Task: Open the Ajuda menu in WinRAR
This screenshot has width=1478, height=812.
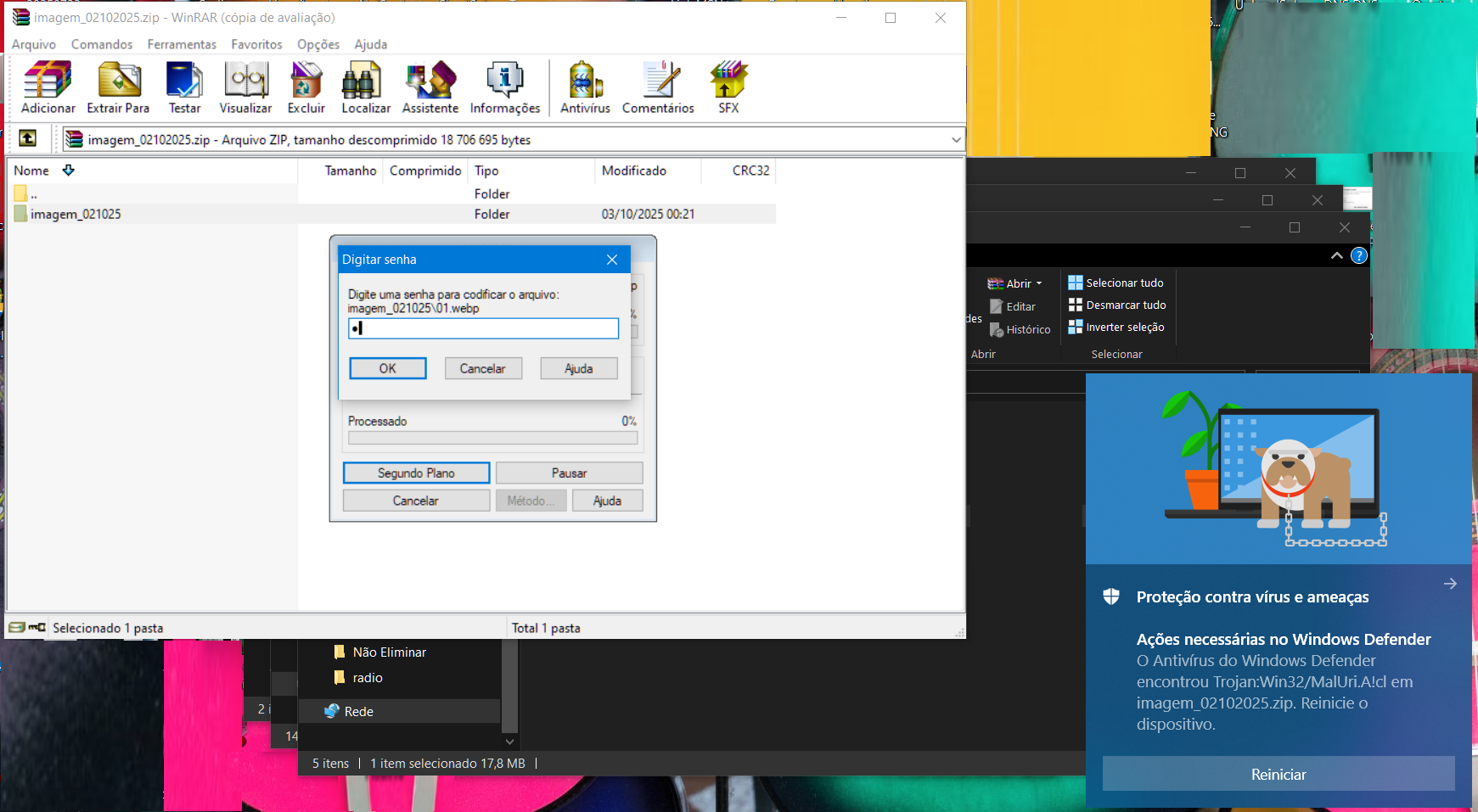Action: pyautogui.click(x=370, y=44)
